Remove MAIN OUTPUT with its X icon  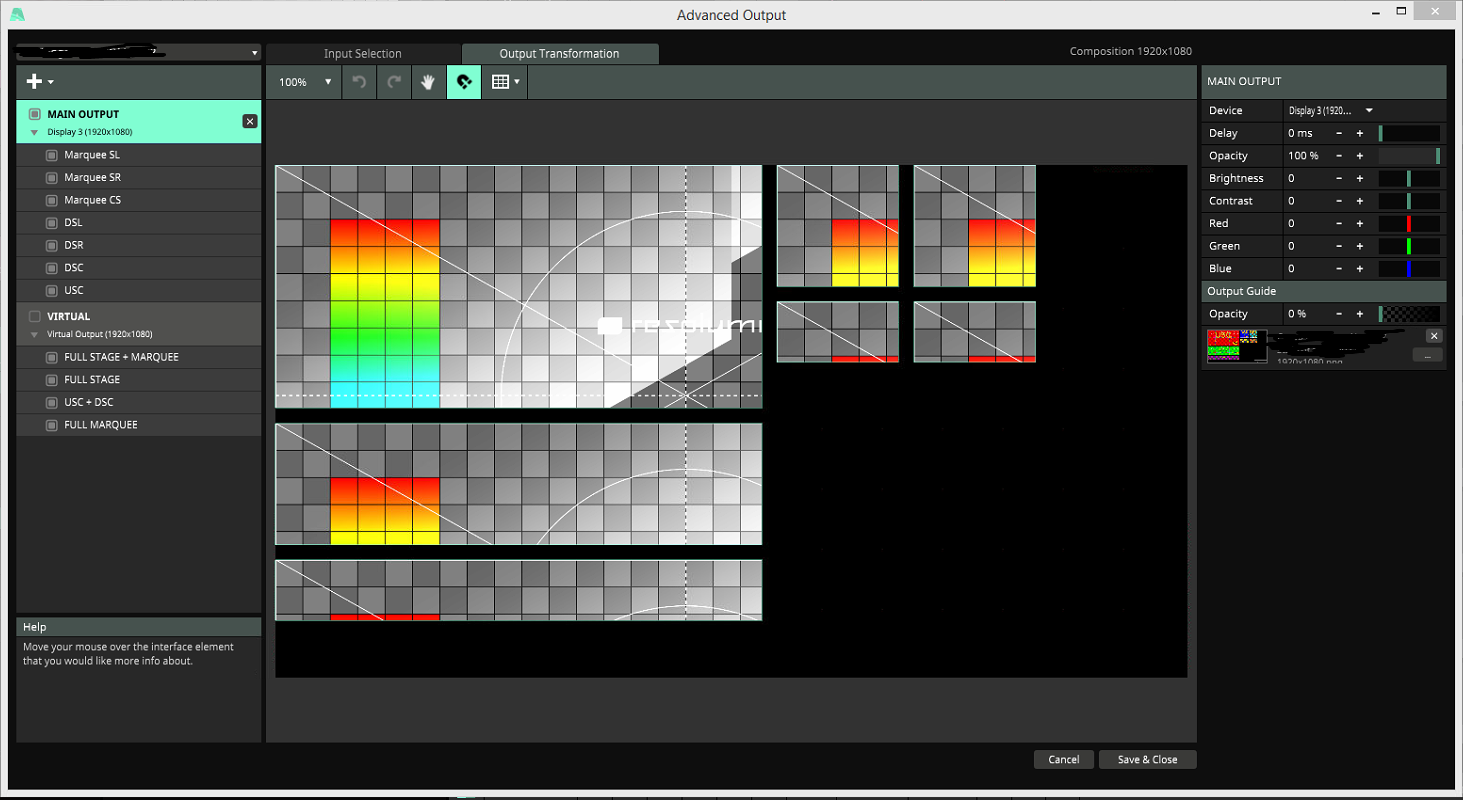[x=250, y=121]
